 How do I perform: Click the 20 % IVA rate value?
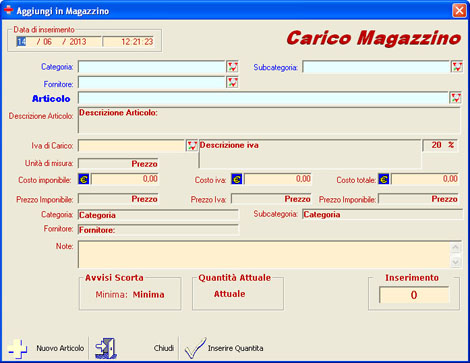[440, 145]
